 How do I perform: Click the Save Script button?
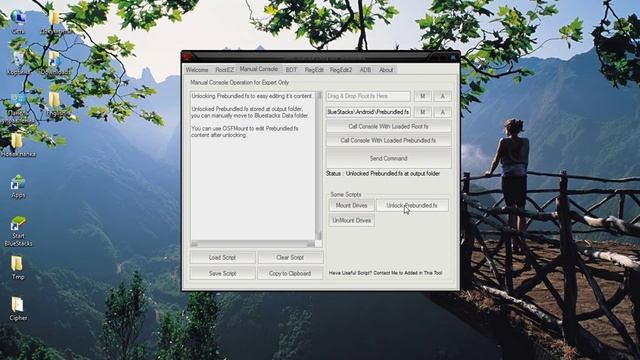click(222, 273)
